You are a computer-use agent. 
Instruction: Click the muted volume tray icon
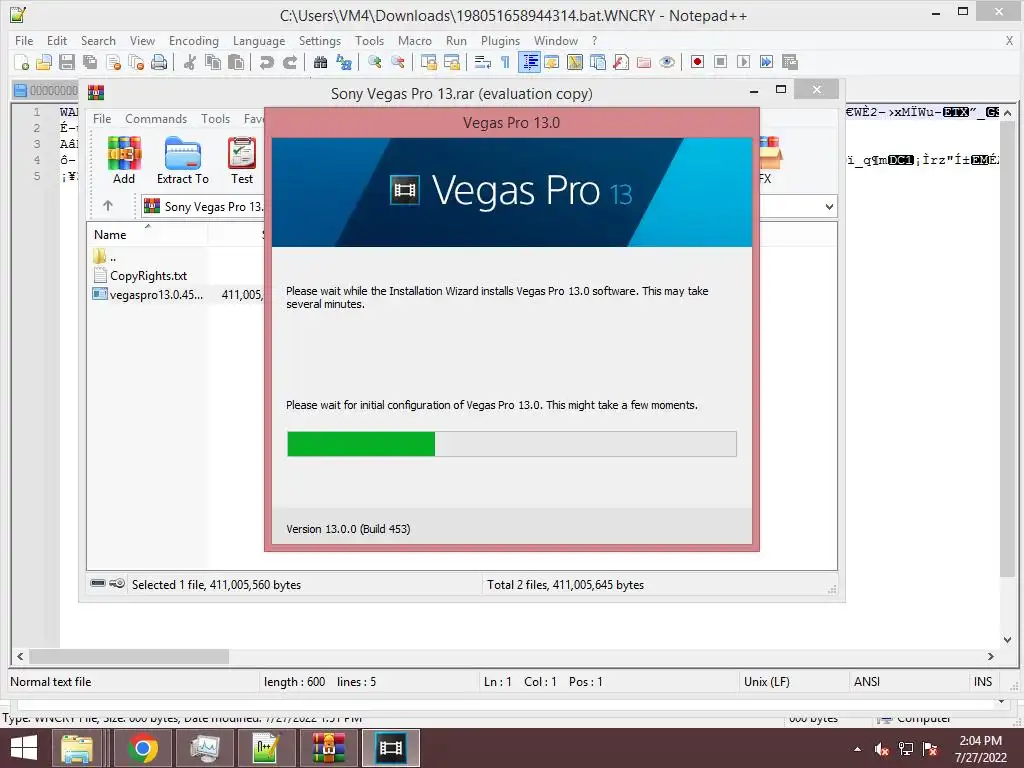[x=882, y=749]
